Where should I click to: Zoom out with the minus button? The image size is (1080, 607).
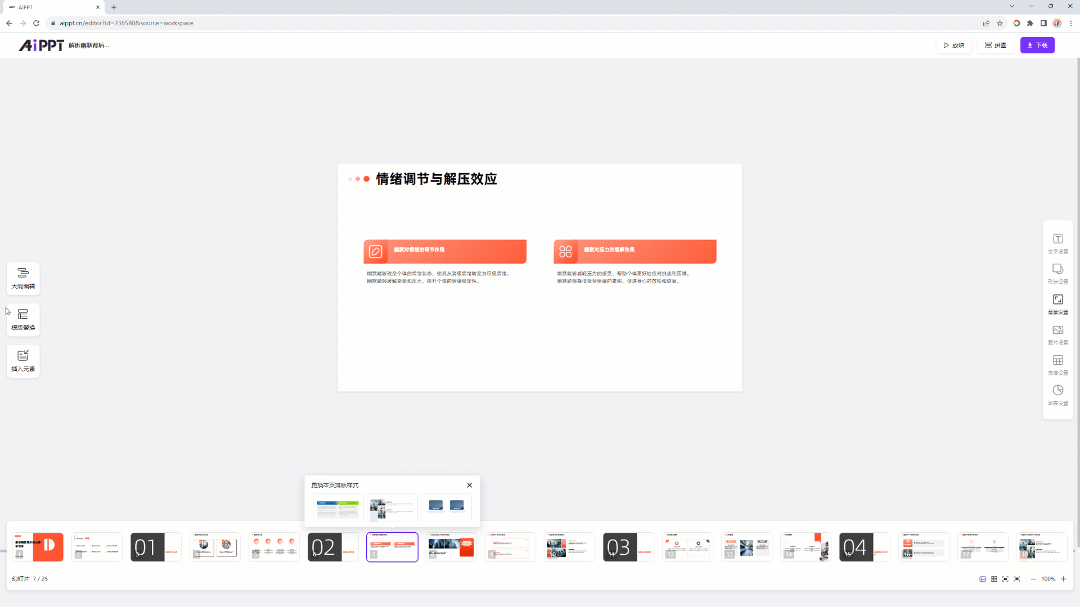tap(1032, 579)
